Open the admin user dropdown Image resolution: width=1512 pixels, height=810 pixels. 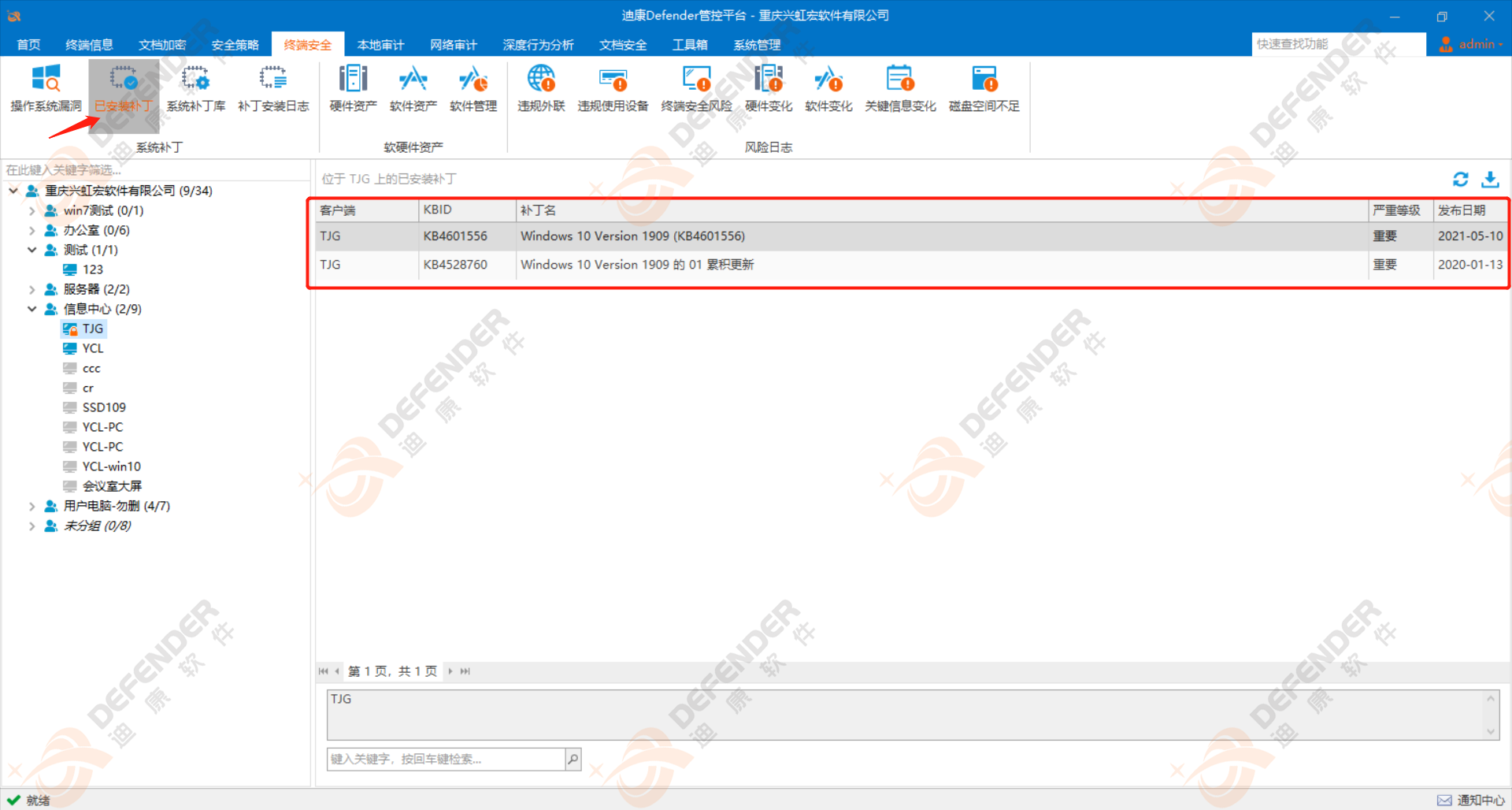coord(1471,44)
